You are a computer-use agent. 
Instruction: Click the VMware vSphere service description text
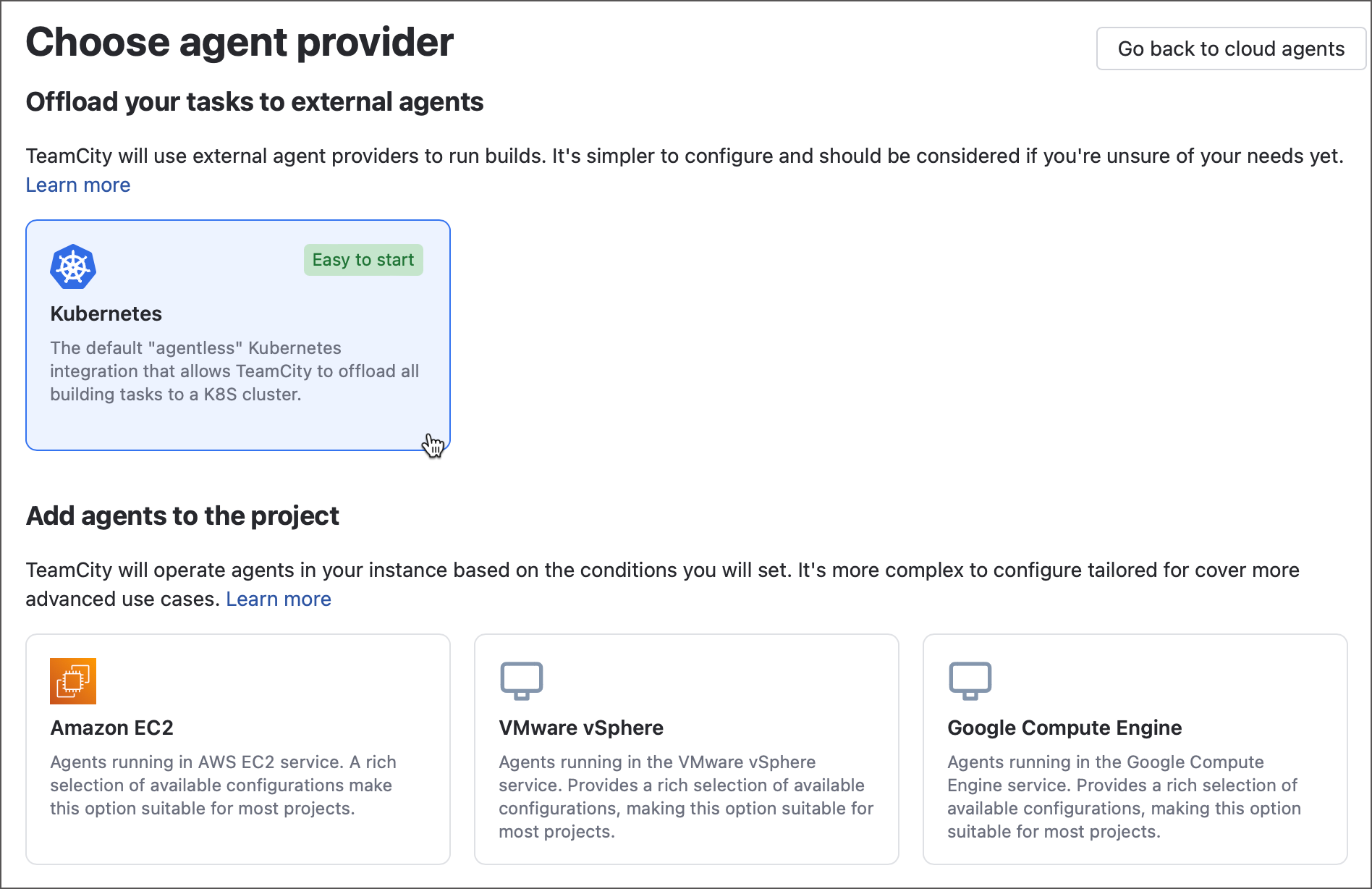(686, 796)
